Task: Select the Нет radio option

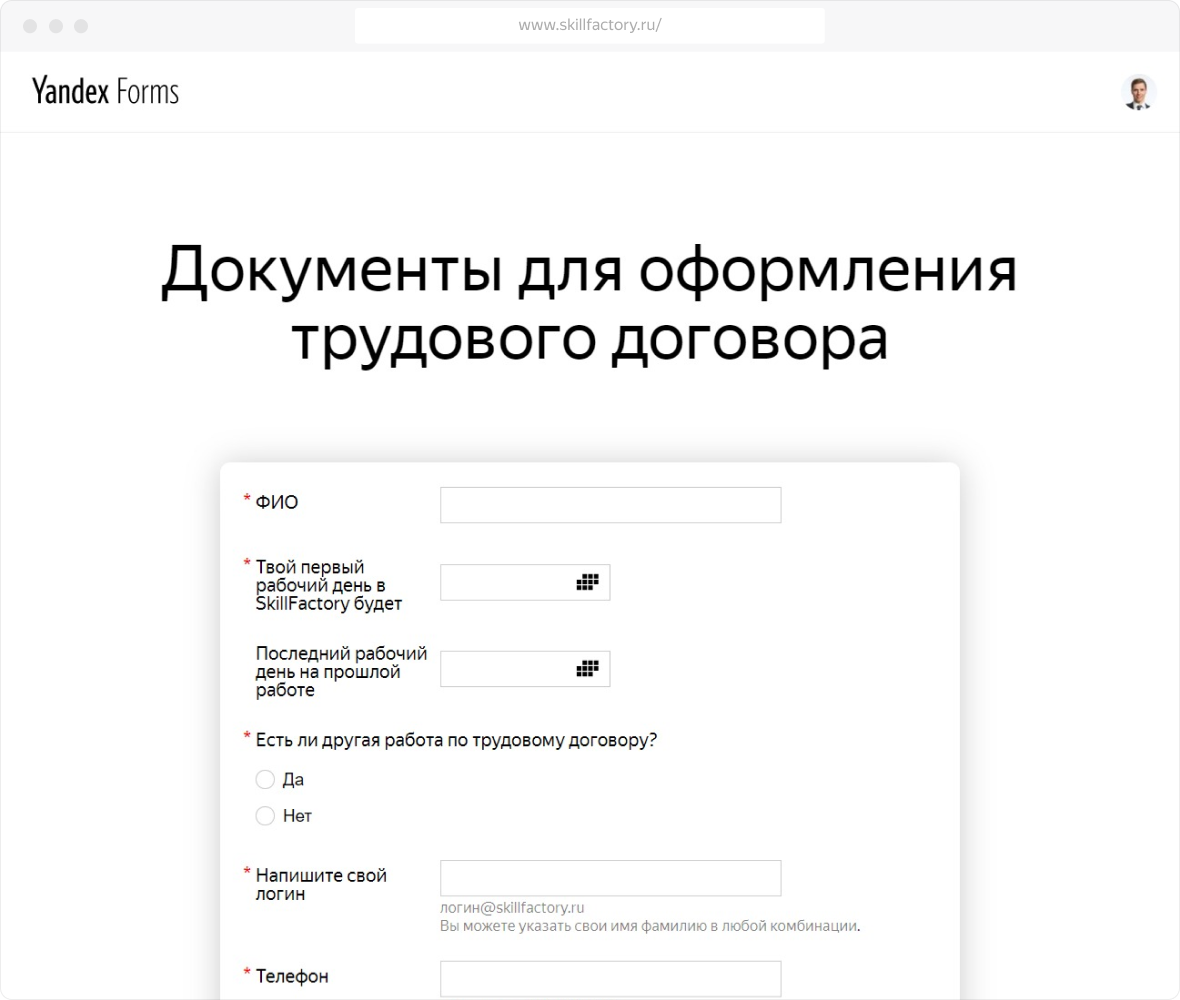Action: 265,815
